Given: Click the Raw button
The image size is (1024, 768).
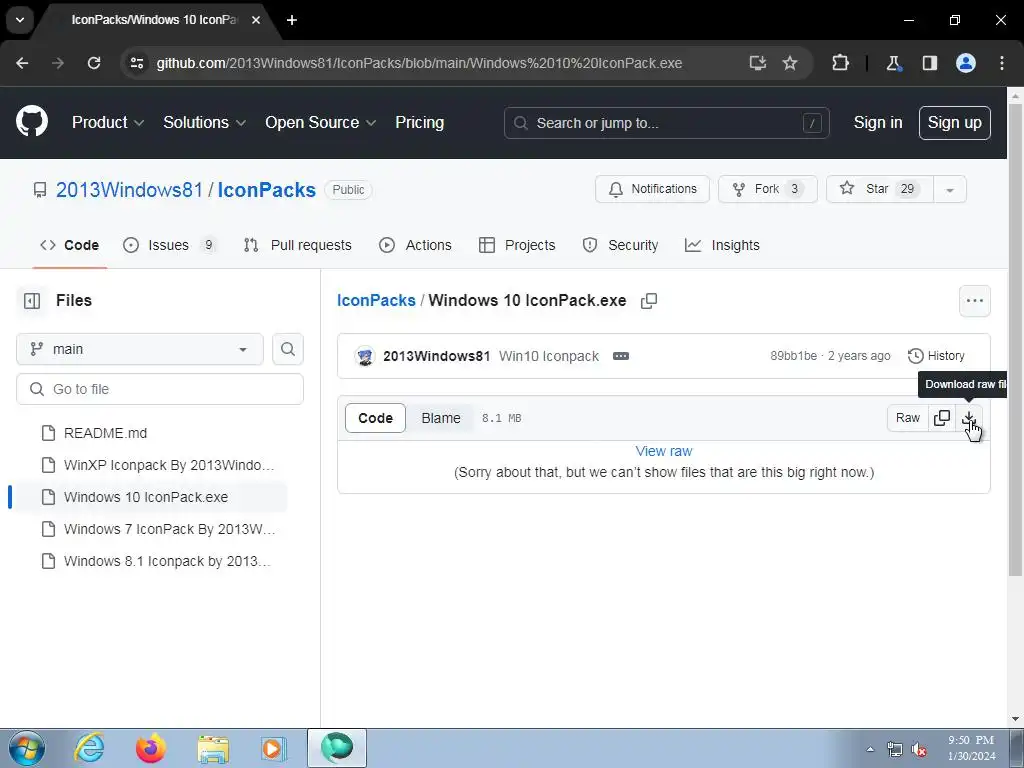Looking at the screenshot, I should point(908,418).
